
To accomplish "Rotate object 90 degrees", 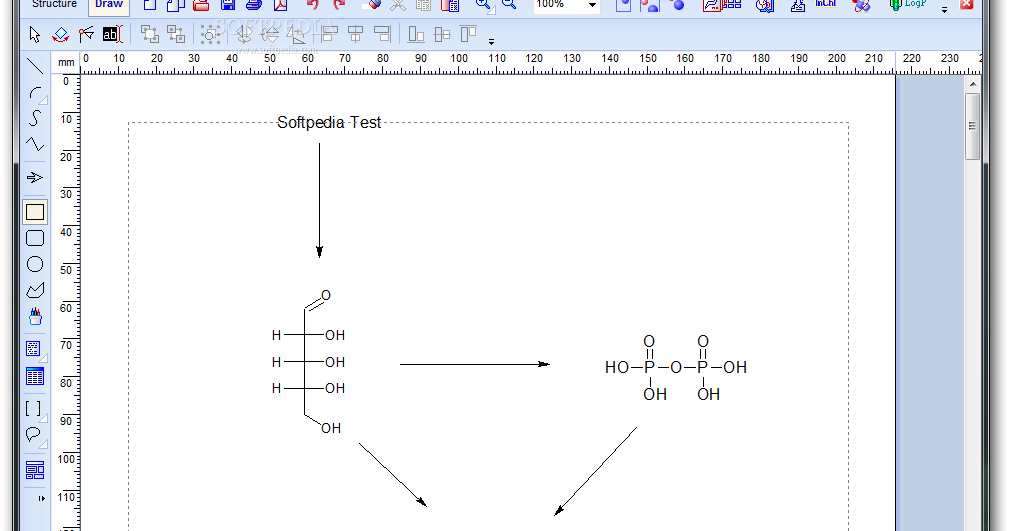I will click(296, 34).
